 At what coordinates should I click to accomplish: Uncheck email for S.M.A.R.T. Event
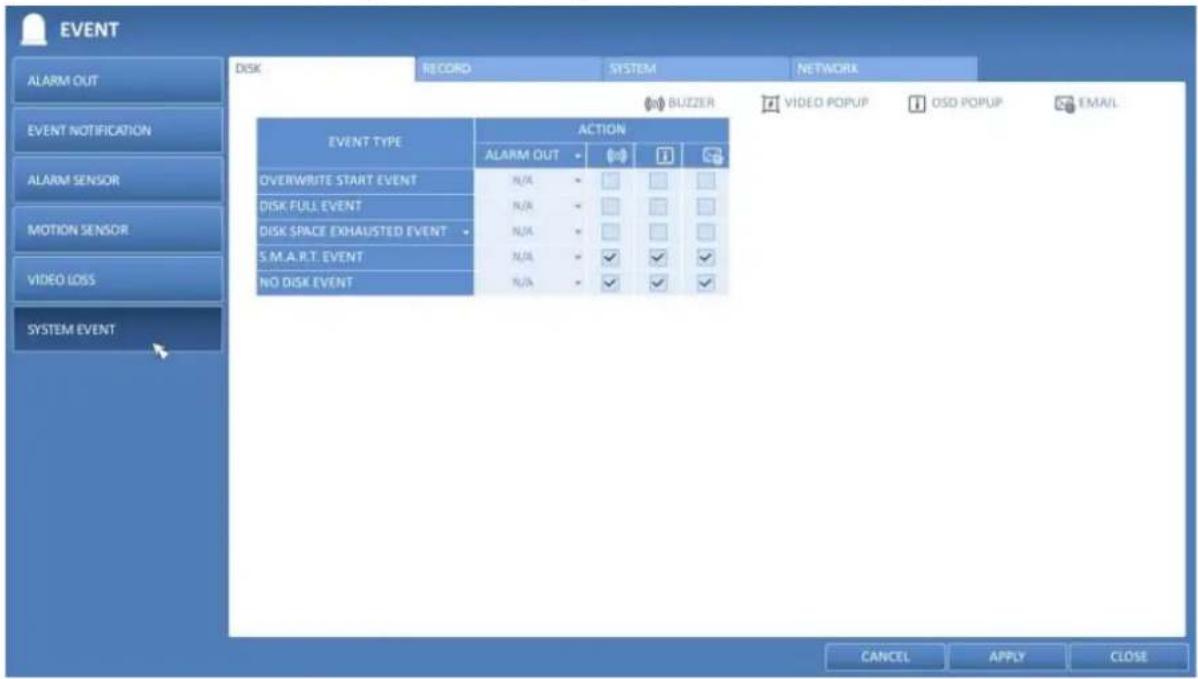click(x=706, y=257)
